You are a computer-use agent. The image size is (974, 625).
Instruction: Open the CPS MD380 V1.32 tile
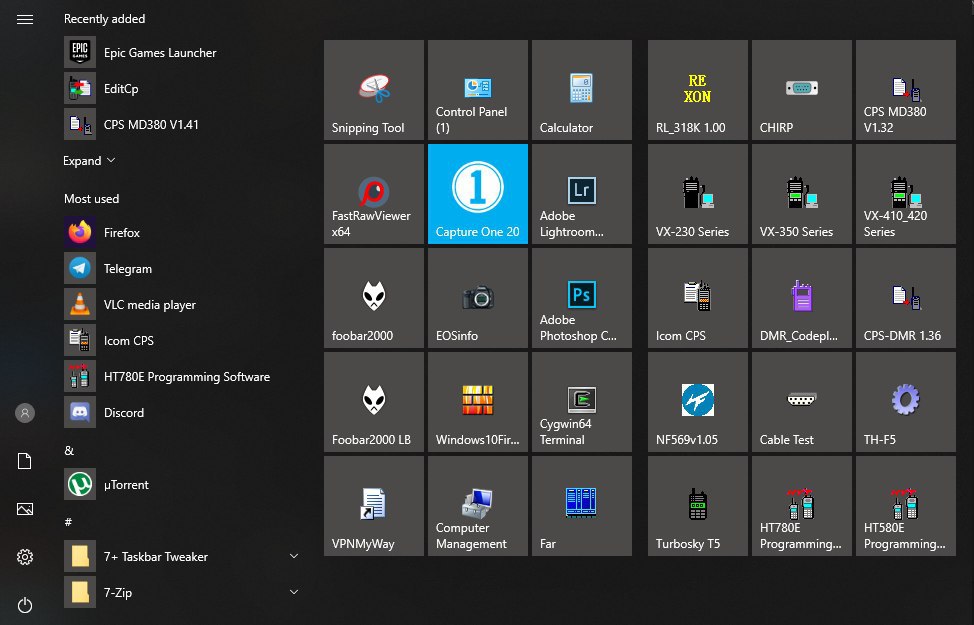click(x=906, y=90)
